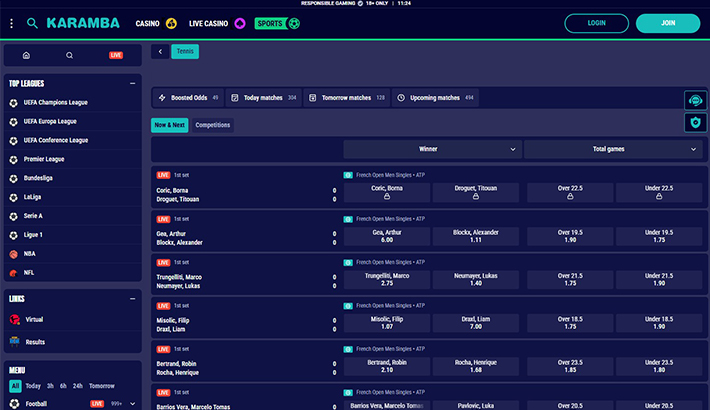Image resolution: width=710 pixels, height=410 pixels.
Task: Open Today matches filter
Action: tap(263, 98)
